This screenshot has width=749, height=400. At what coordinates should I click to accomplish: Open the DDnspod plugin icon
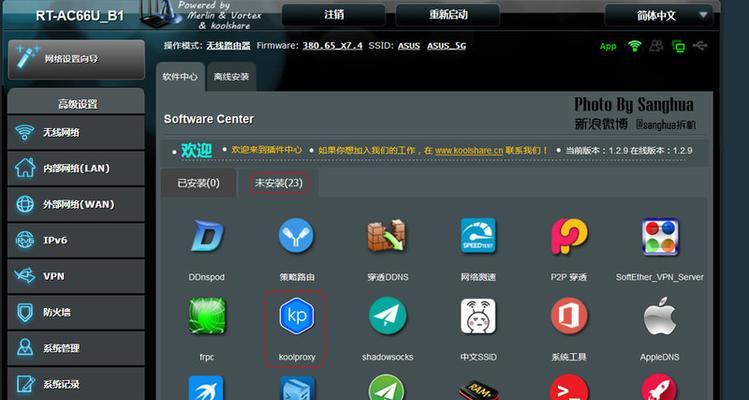[x=207, y=236]
